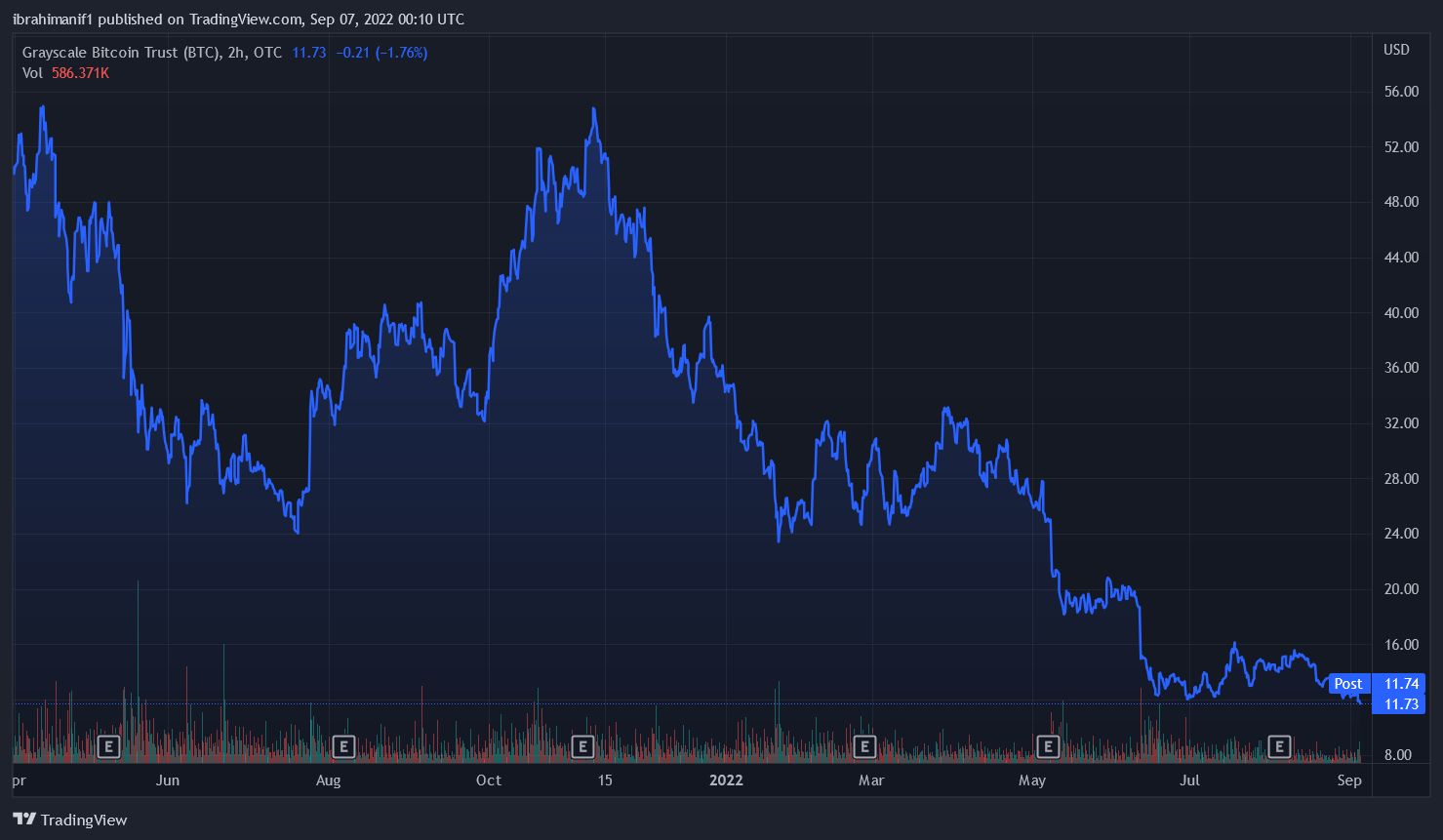This screenshot has height=840, width=1443.
Task: Click the blue Post price tag
Action: click(x=1348, y=684)
